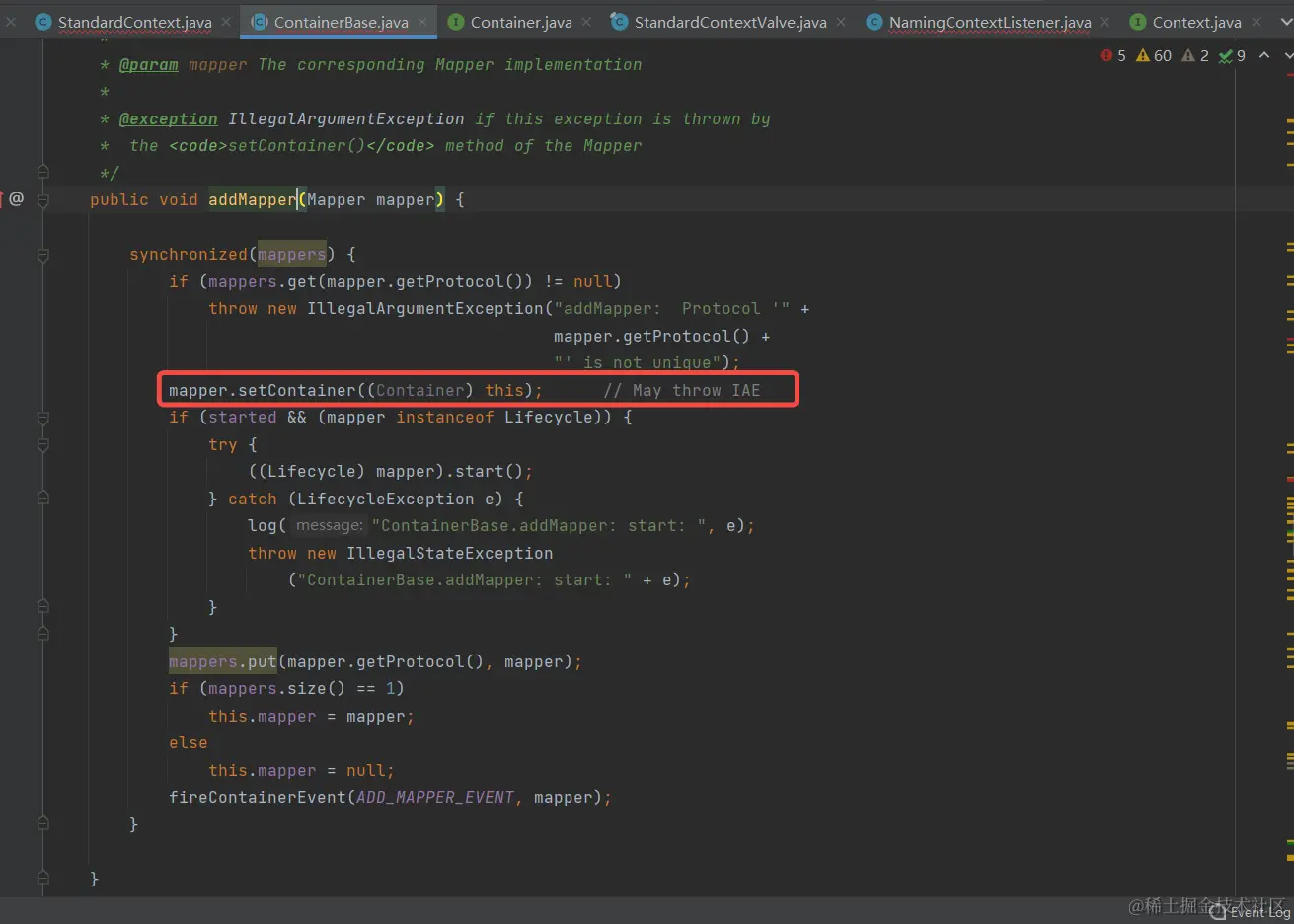
Task: Click the mappers.get call in the if condition
Action: [x=262, y=282]
